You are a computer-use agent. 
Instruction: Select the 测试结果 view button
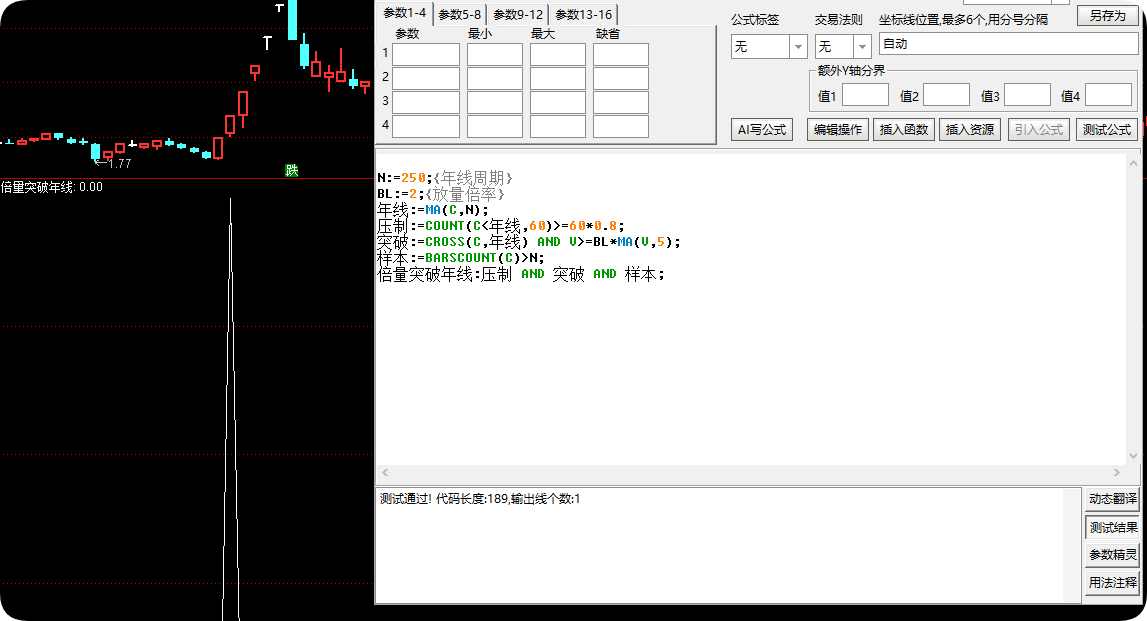tap(1113, 527)
